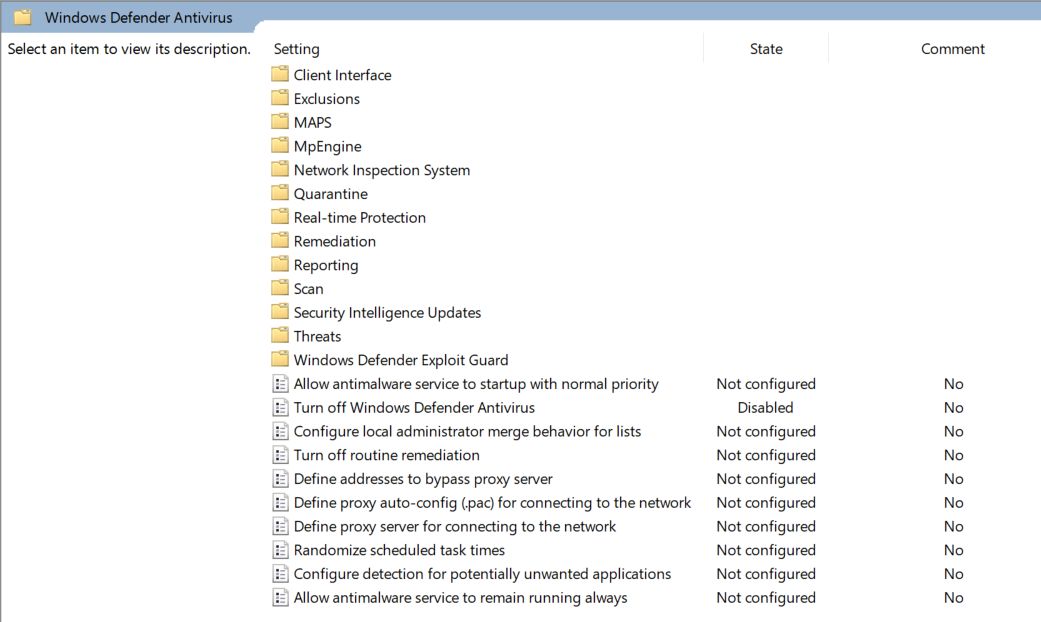Click policy icon for Define proxy server for connecting
Image resolution: width=1041 pixels, height=622 pixels.
pos(281,526)
